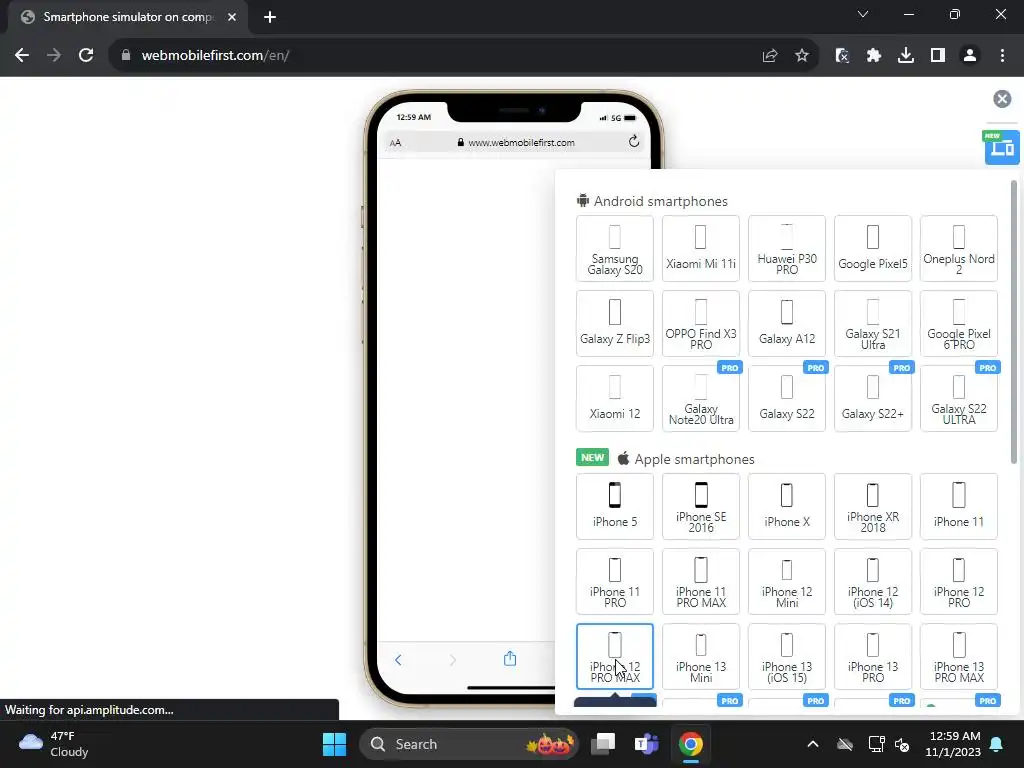Viewport: 1024px width, 768px height.
Task: Pick the Xiaomi 12 device
Action: coord(615,399)
